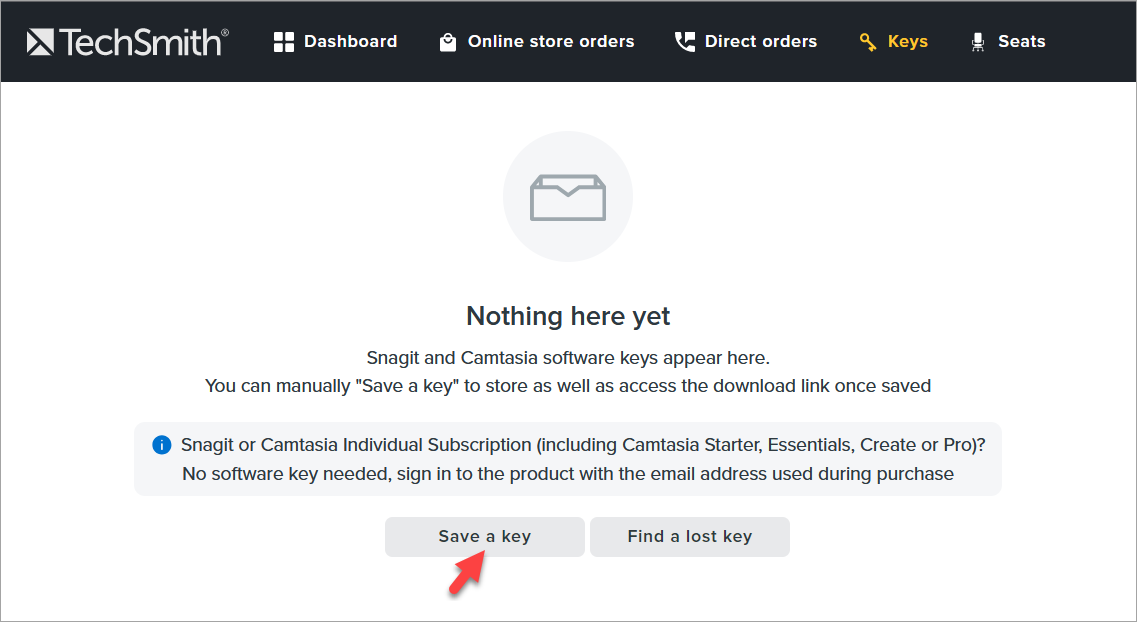Click the phone icon next to Direct orders
1137x622 pixels.
[684, 41]
